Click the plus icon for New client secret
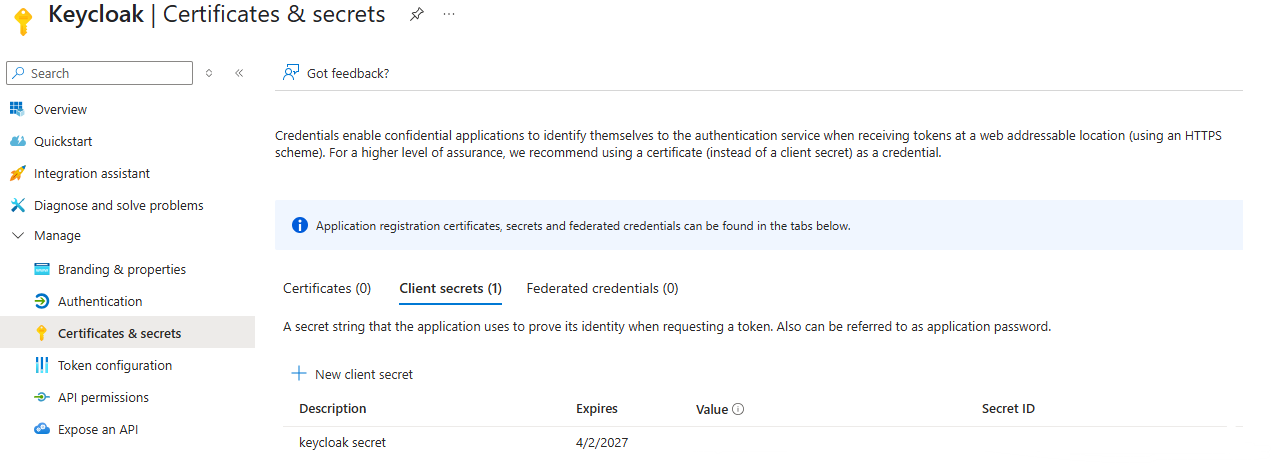1271x464 pixels. pos(298,374)
